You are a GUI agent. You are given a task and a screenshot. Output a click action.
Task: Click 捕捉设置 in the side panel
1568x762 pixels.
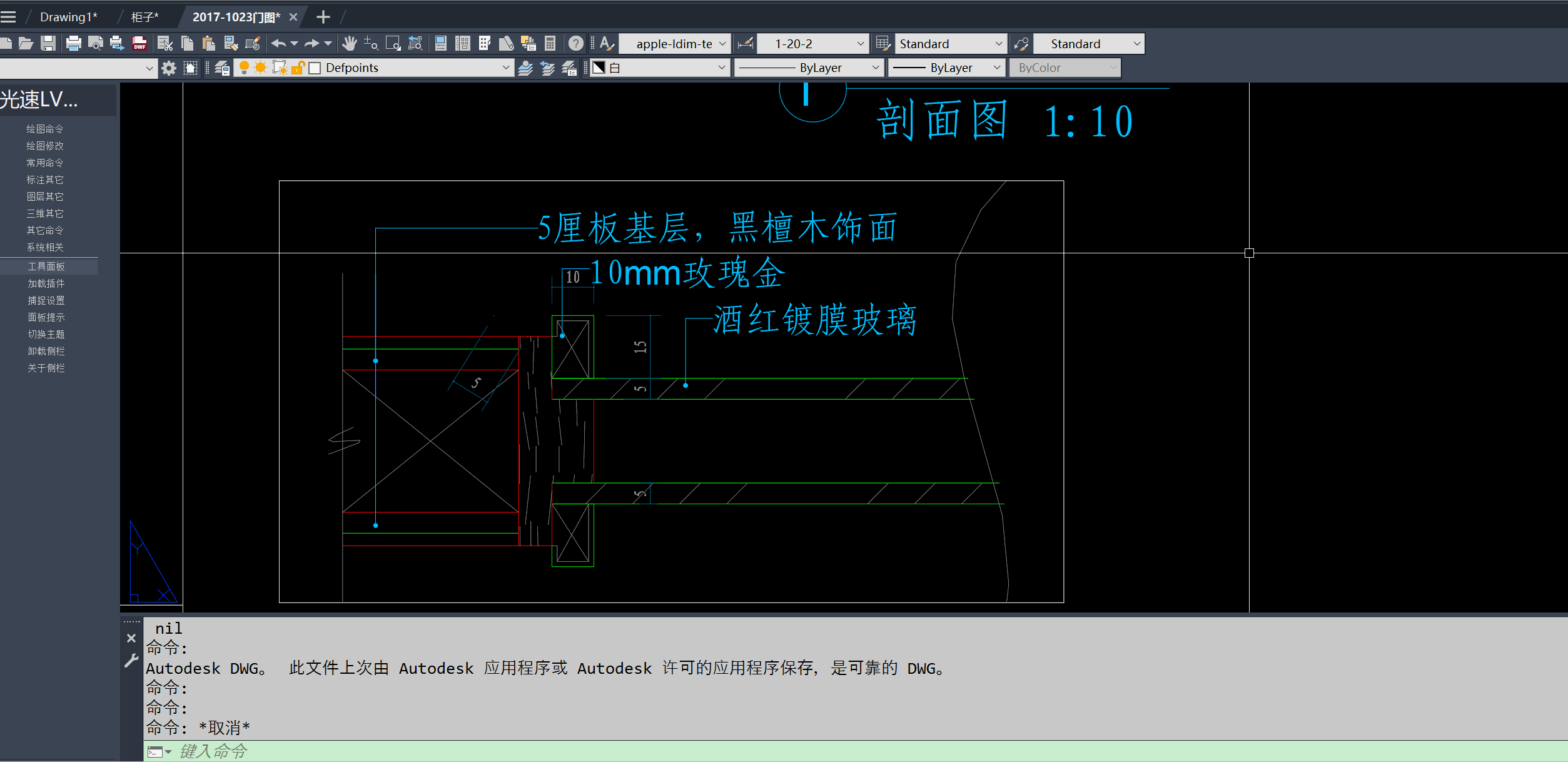tap(46, 300)
